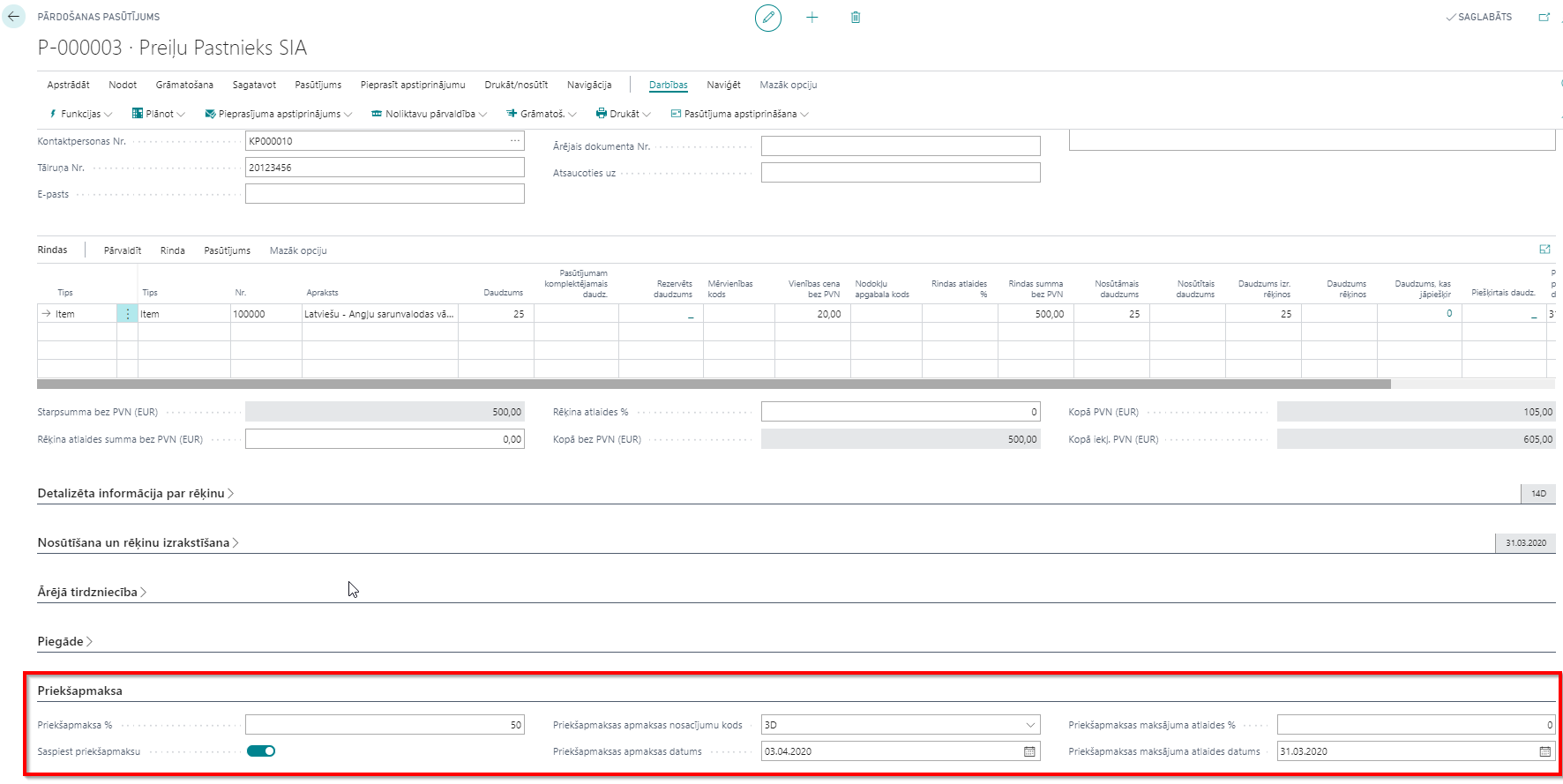Open the Grāmatošana menu

tap(184, 85)
